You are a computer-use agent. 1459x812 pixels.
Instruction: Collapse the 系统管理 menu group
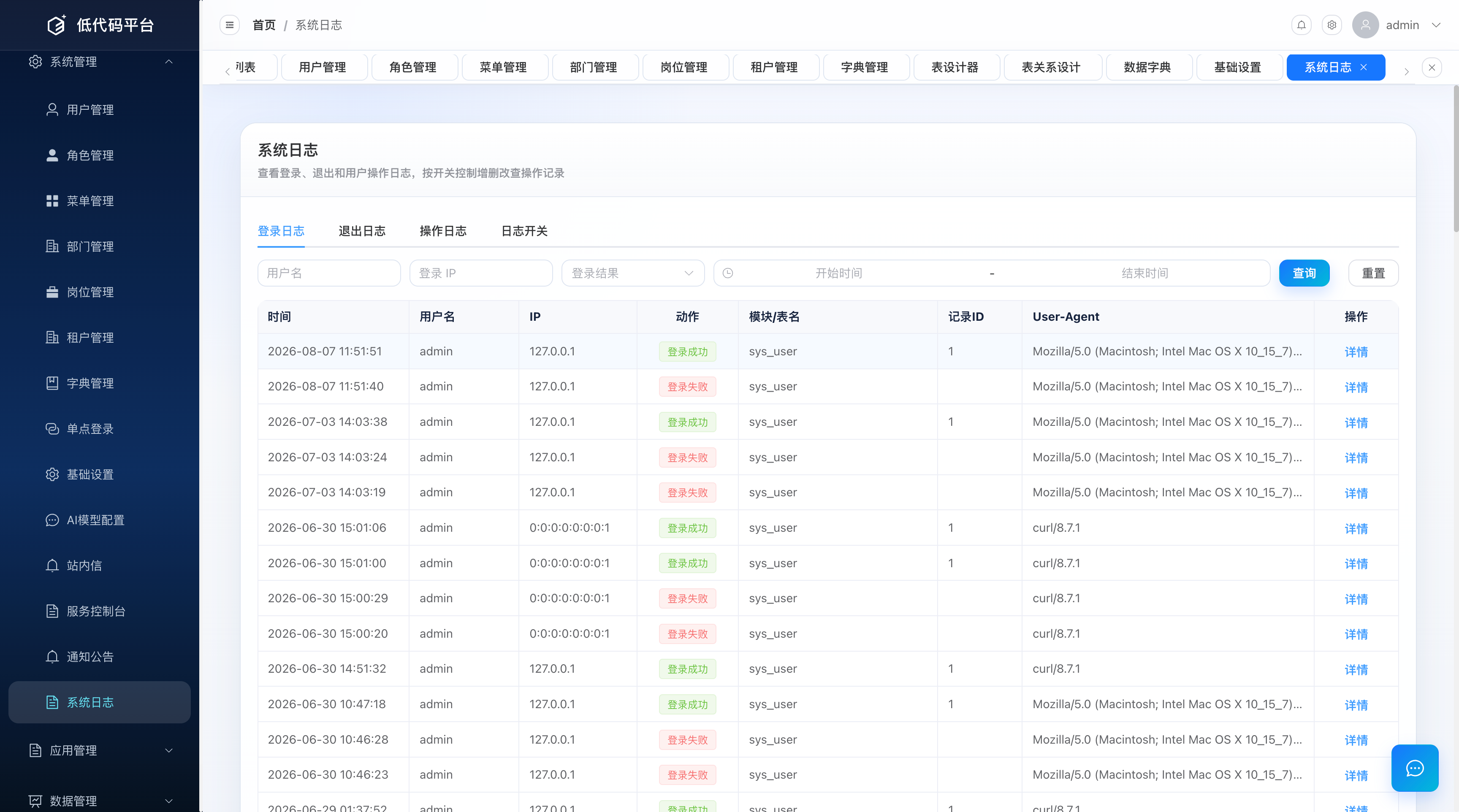(x=169, y=62)
